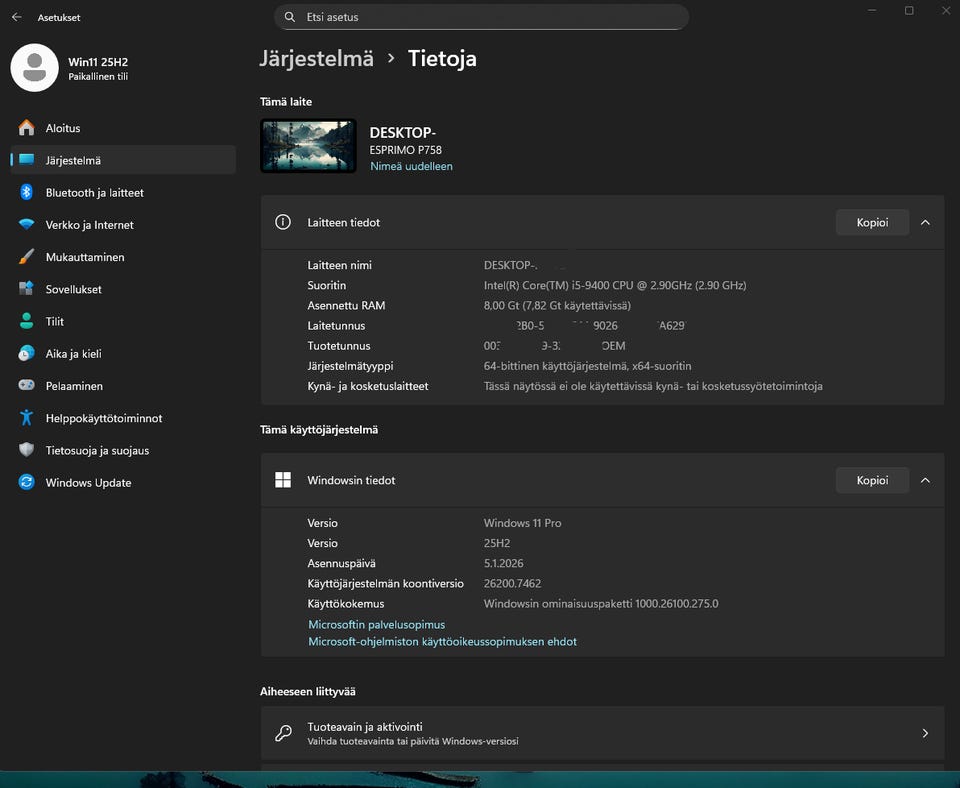Image resolution: width=960 pixels, height=788 pixels.
Task: Open Windows Update via its icon
Action: pyautogui.click(x=27, y=483)
